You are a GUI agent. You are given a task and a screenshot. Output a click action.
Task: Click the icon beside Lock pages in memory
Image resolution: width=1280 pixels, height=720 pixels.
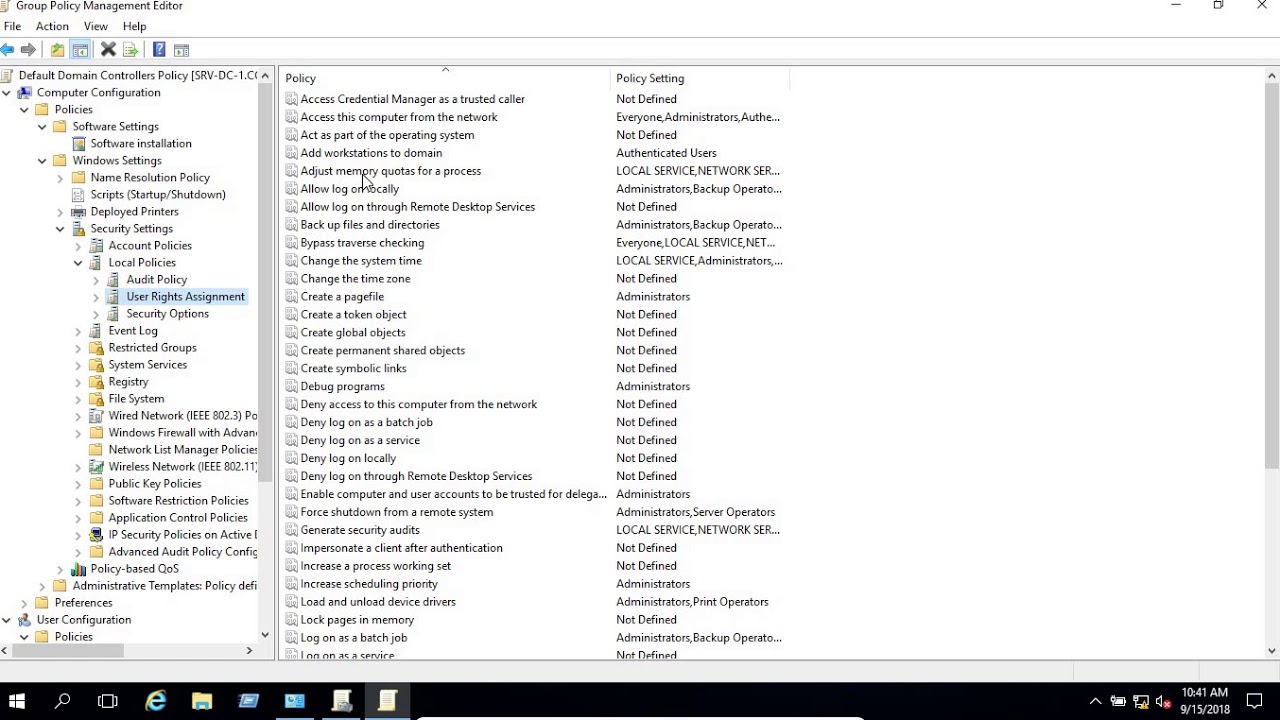click(291, 619)
